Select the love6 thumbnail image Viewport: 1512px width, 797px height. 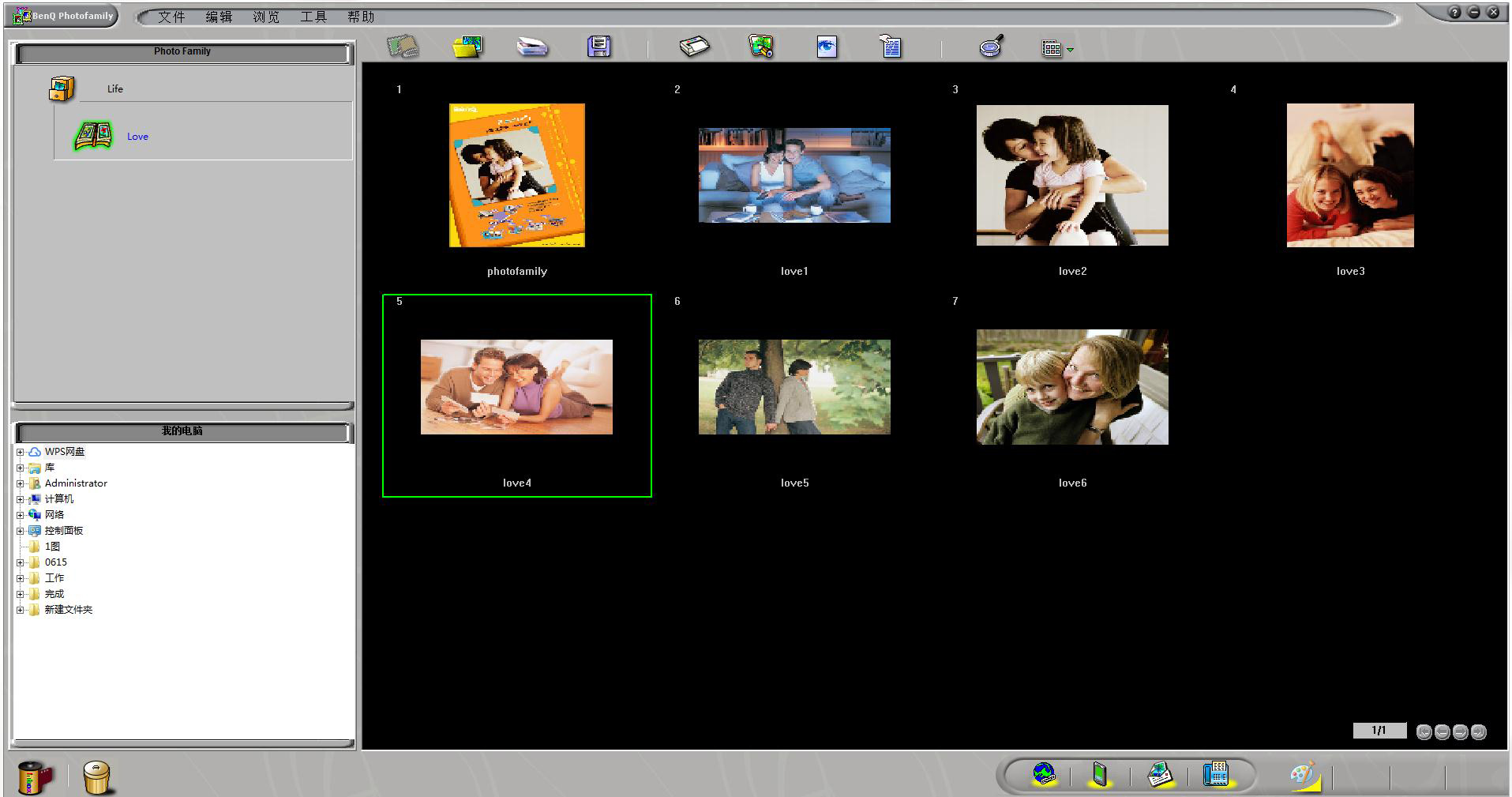coord(1072,387)
